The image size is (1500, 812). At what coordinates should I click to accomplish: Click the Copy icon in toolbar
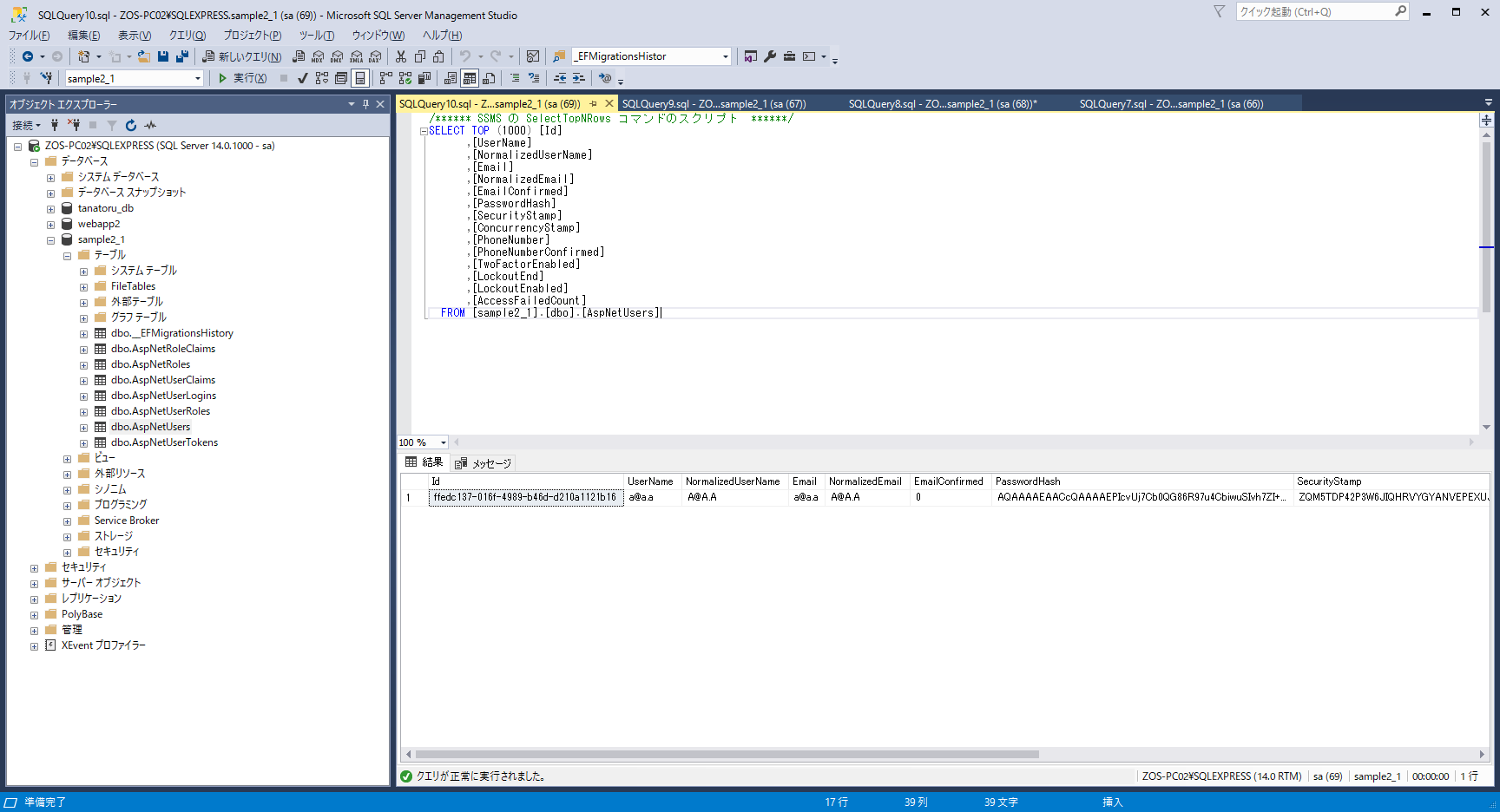419,56
